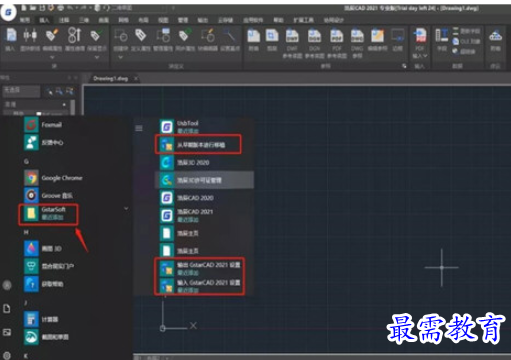Expand the dropdown under Create Block
This screenshot has height=360, width=511.
pyautogui.click(x=121, y=57)
